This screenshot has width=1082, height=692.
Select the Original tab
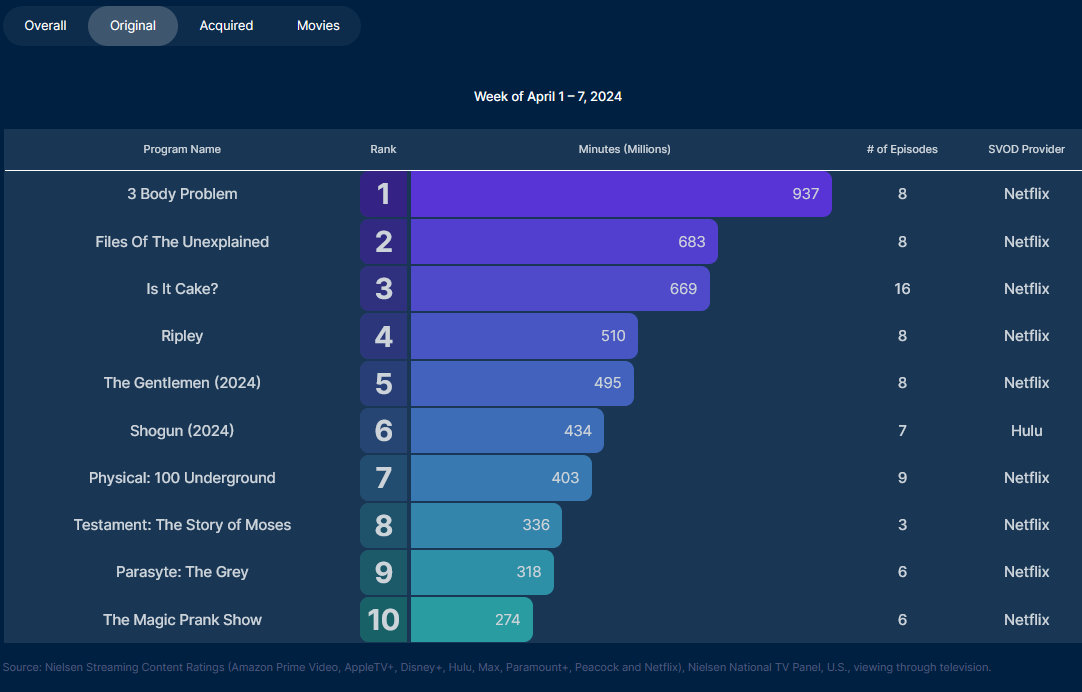tap(133, 26)
